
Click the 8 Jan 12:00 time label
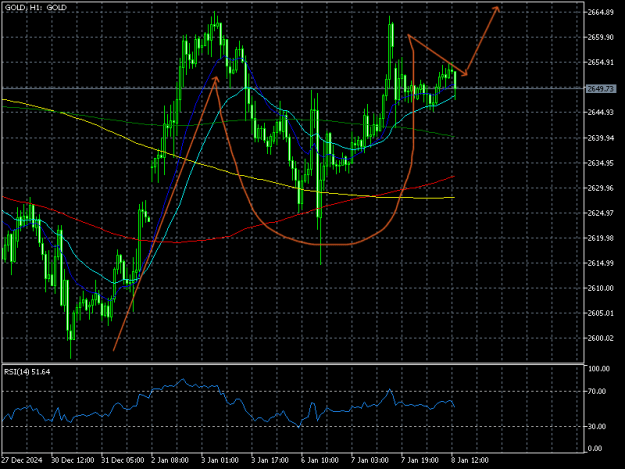tap(470, 461)
